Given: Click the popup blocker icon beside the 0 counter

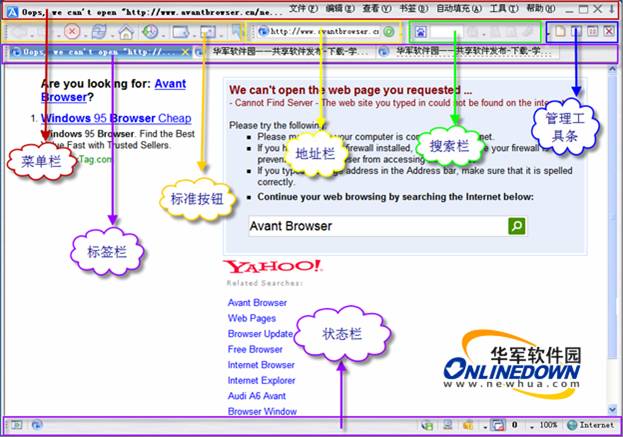Looking at the screenshot, I should [x=498, y=425].
